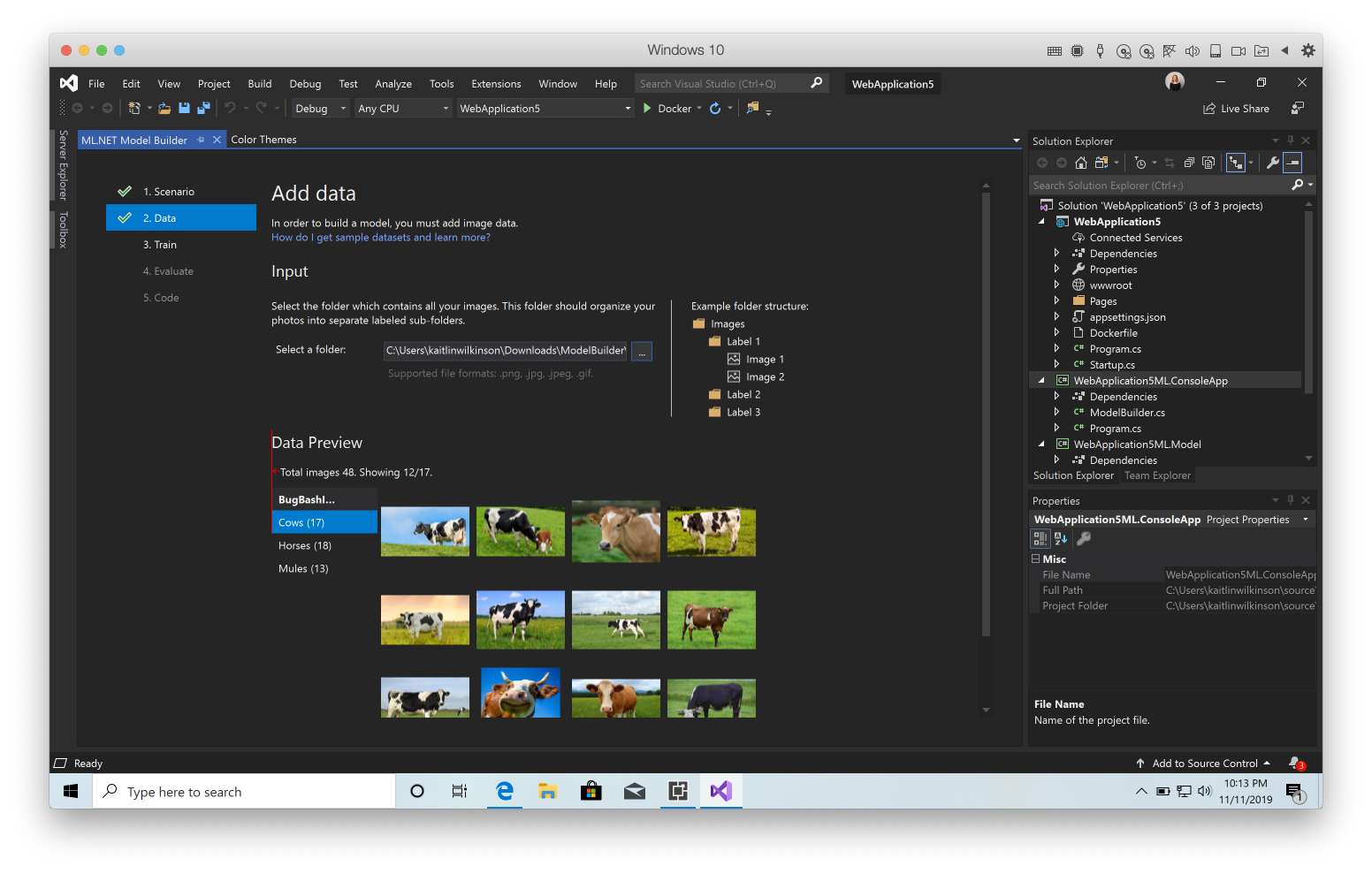
Task: Click the Sync with Active Document icon
Action: tap(1169, 163)
